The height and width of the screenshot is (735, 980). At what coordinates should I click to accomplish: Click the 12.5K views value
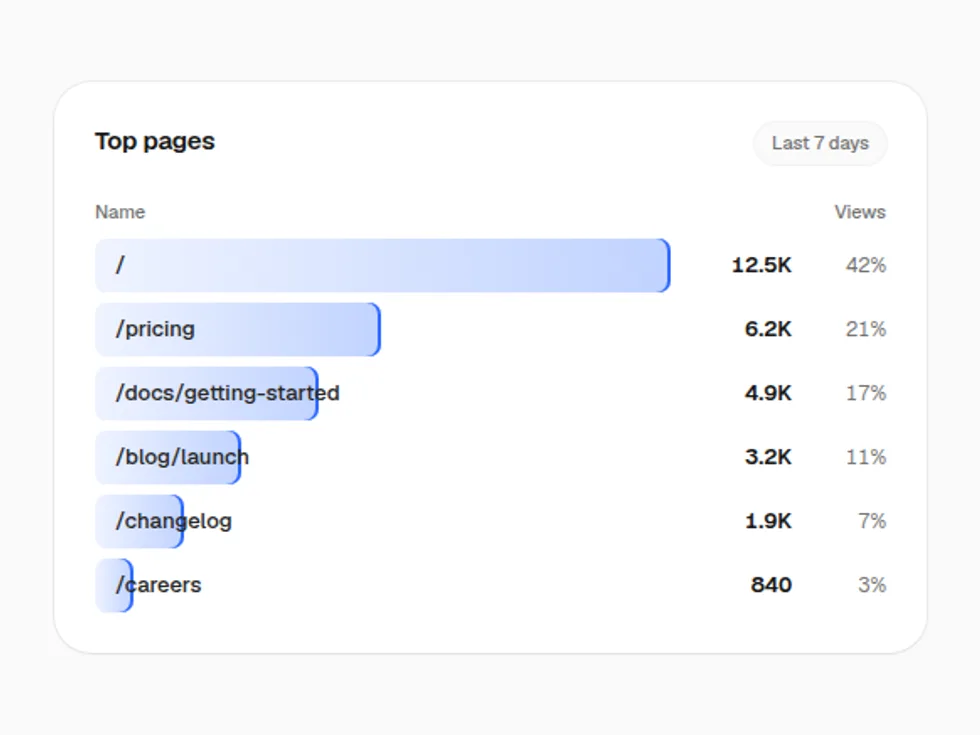(761, 265)
